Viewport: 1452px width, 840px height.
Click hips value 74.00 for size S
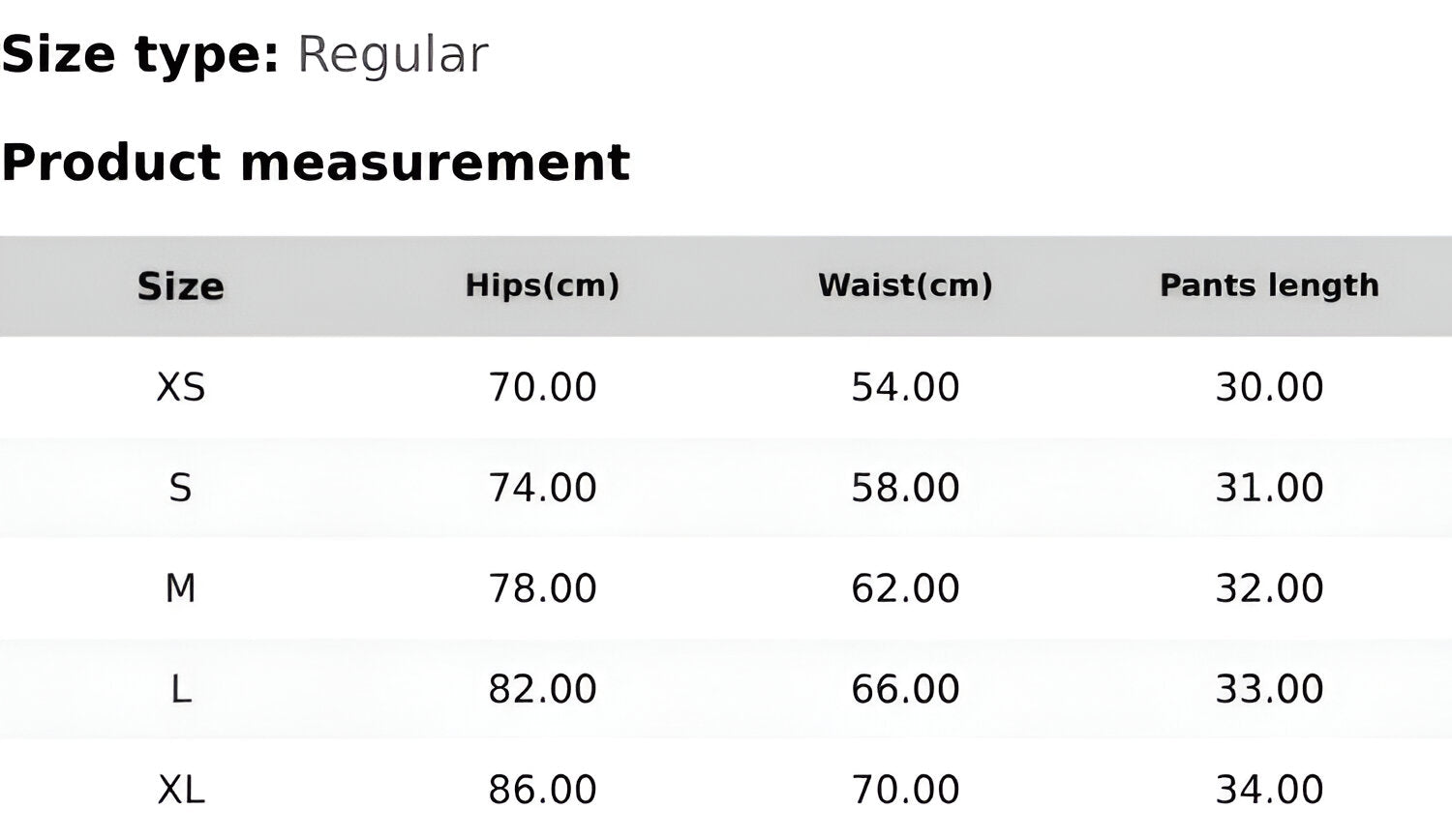click(542, 488)
